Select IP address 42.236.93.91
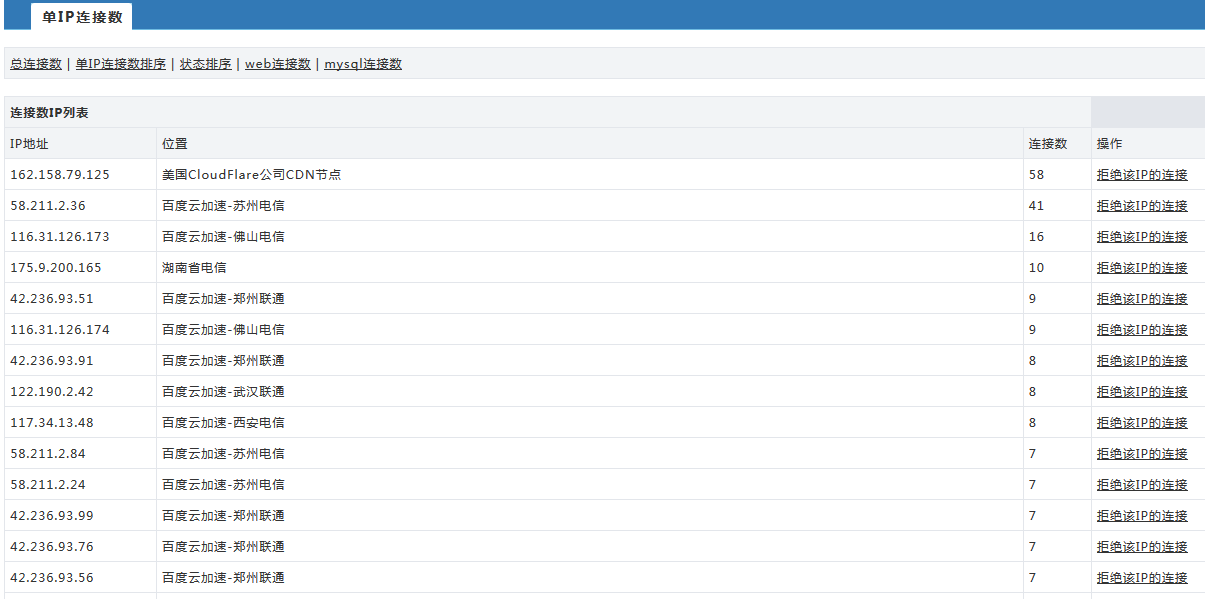 [x=52, y=361]
